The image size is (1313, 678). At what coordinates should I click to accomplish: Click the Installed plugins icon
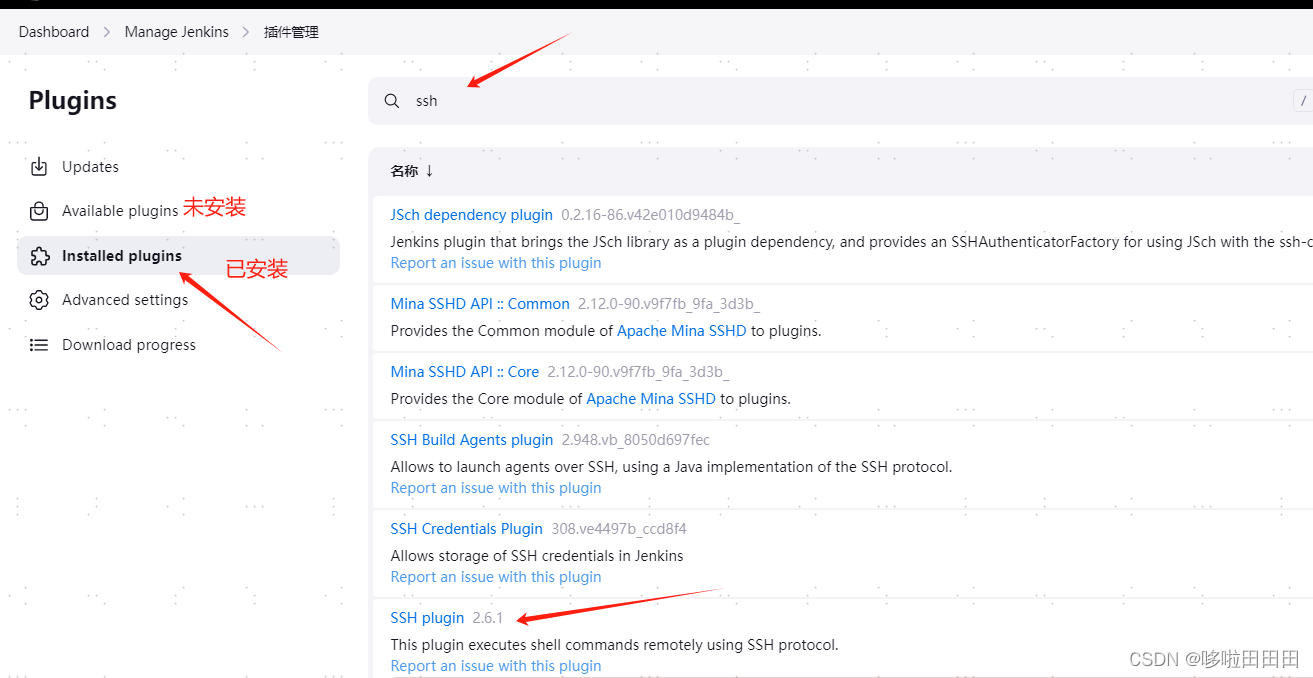38,255
